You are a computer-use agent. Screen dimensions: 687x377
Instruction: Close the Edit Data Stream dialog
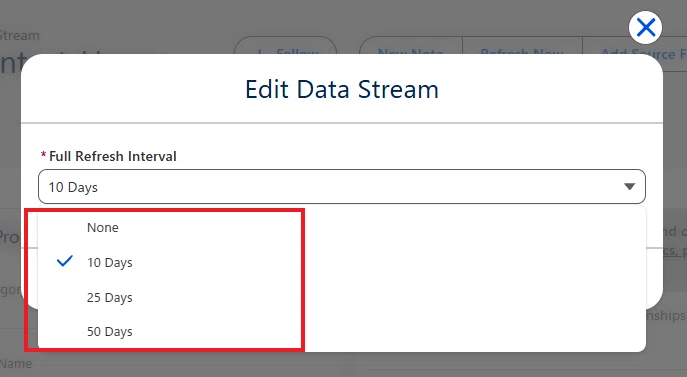pyautogui.click(x=645, y=28)
